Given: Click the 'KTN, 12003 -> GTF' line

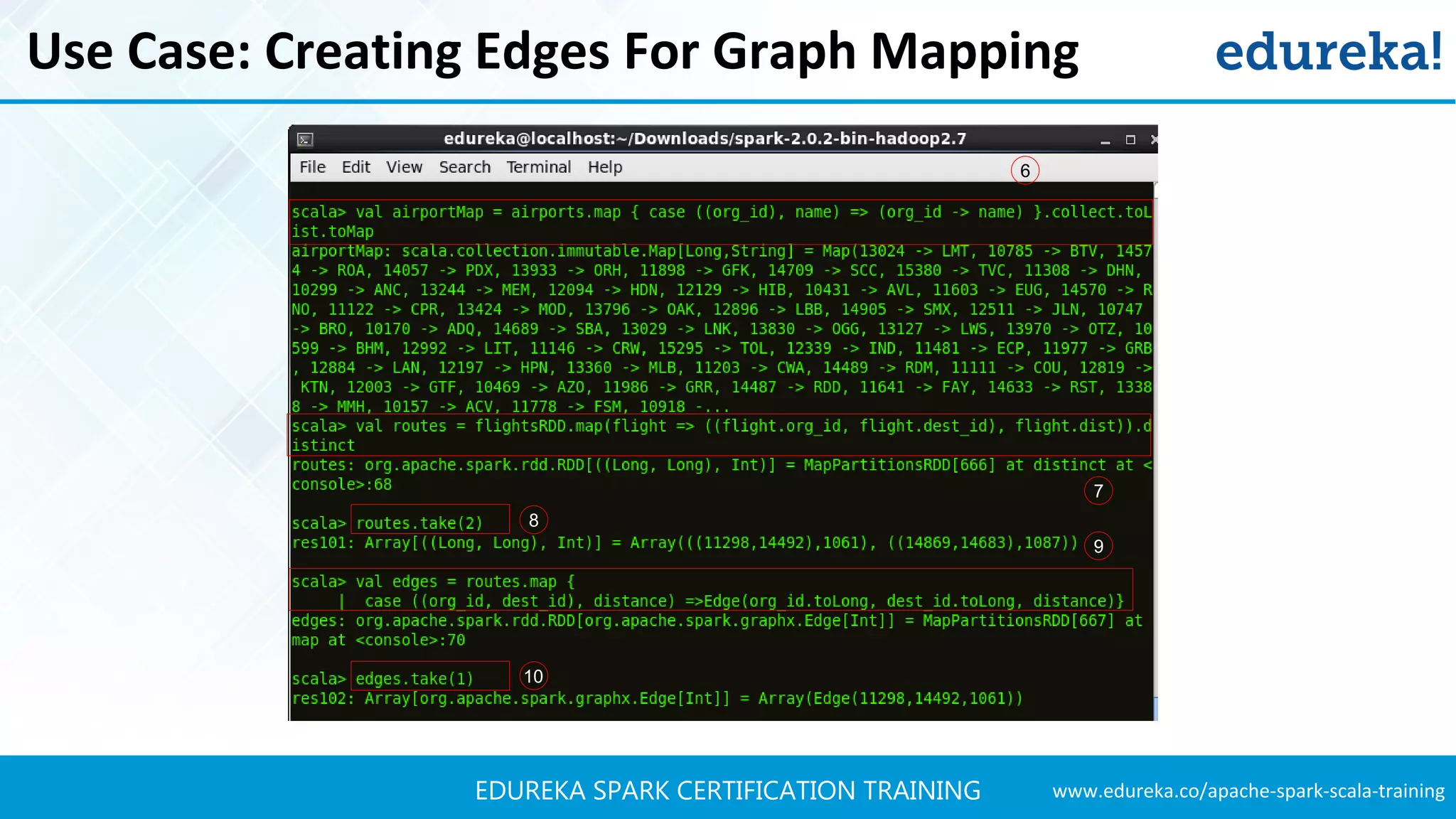Looking at the screenshot, I should click(725, 387).
